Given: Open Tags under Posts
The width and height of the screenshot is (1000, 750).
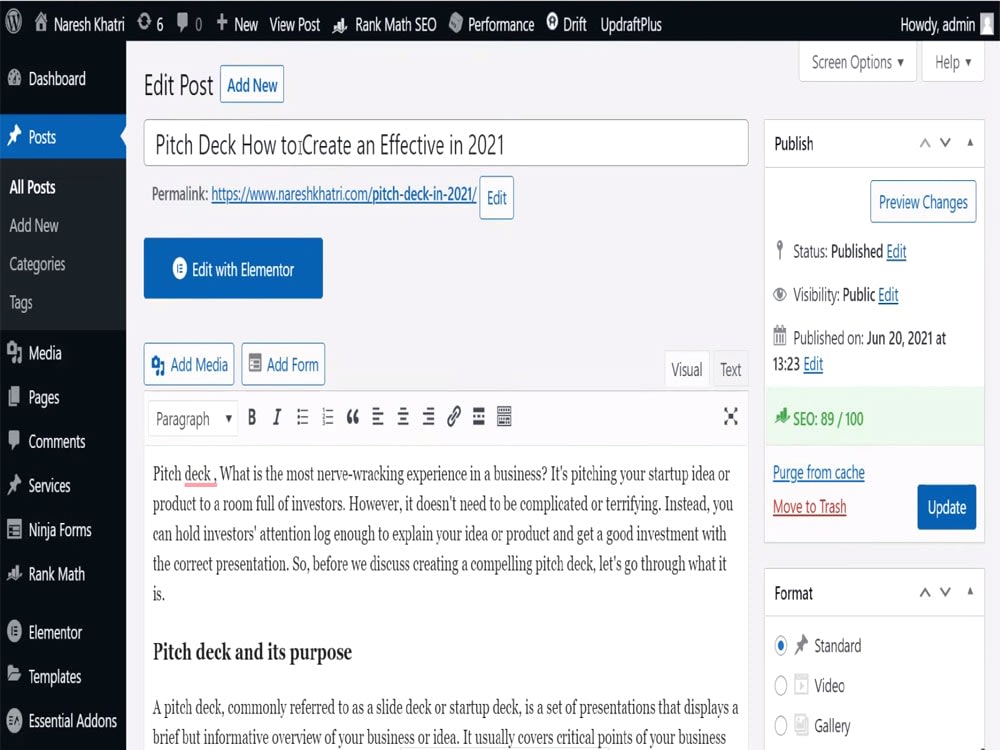Looking at the screenshot, I should [20, 303].
